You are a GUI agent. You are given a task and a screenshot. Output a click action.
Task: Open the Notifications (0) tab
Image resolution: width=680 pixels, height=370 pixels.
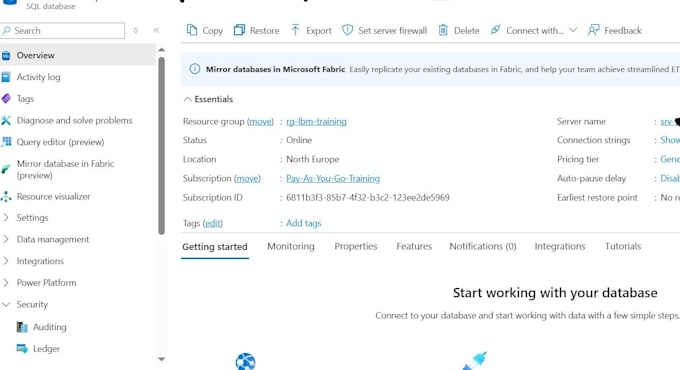click(483, 246)
